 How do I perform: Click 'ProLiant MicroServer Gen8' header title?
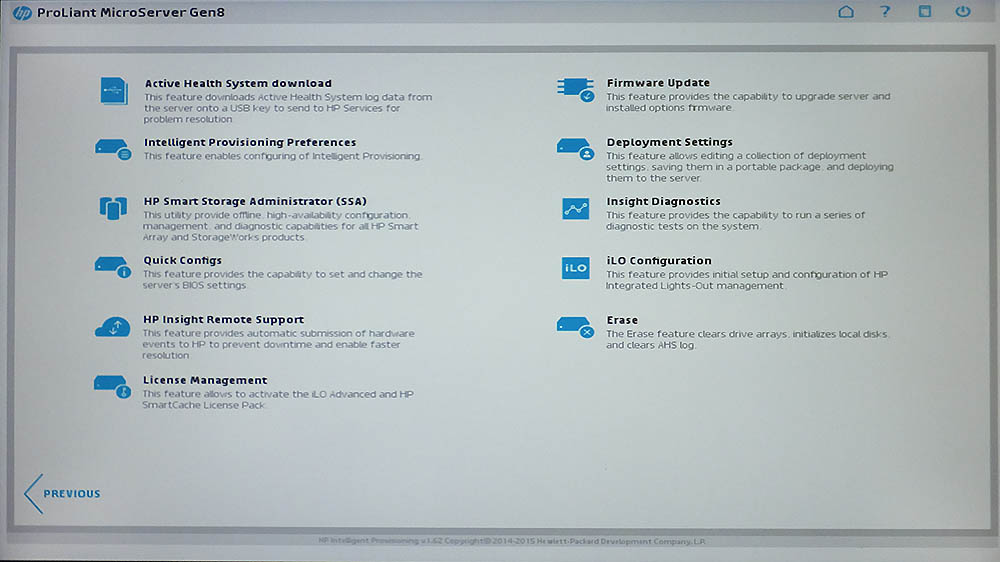pos(131,12)
